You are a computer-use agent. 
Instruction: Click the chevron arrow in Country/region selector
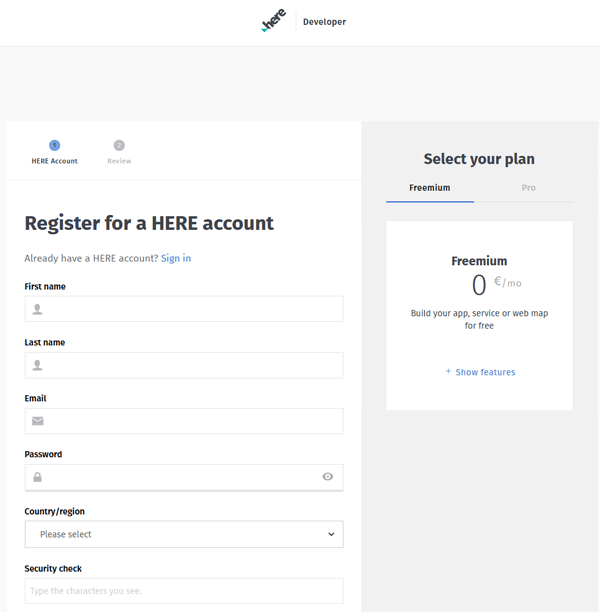point(331,534)
